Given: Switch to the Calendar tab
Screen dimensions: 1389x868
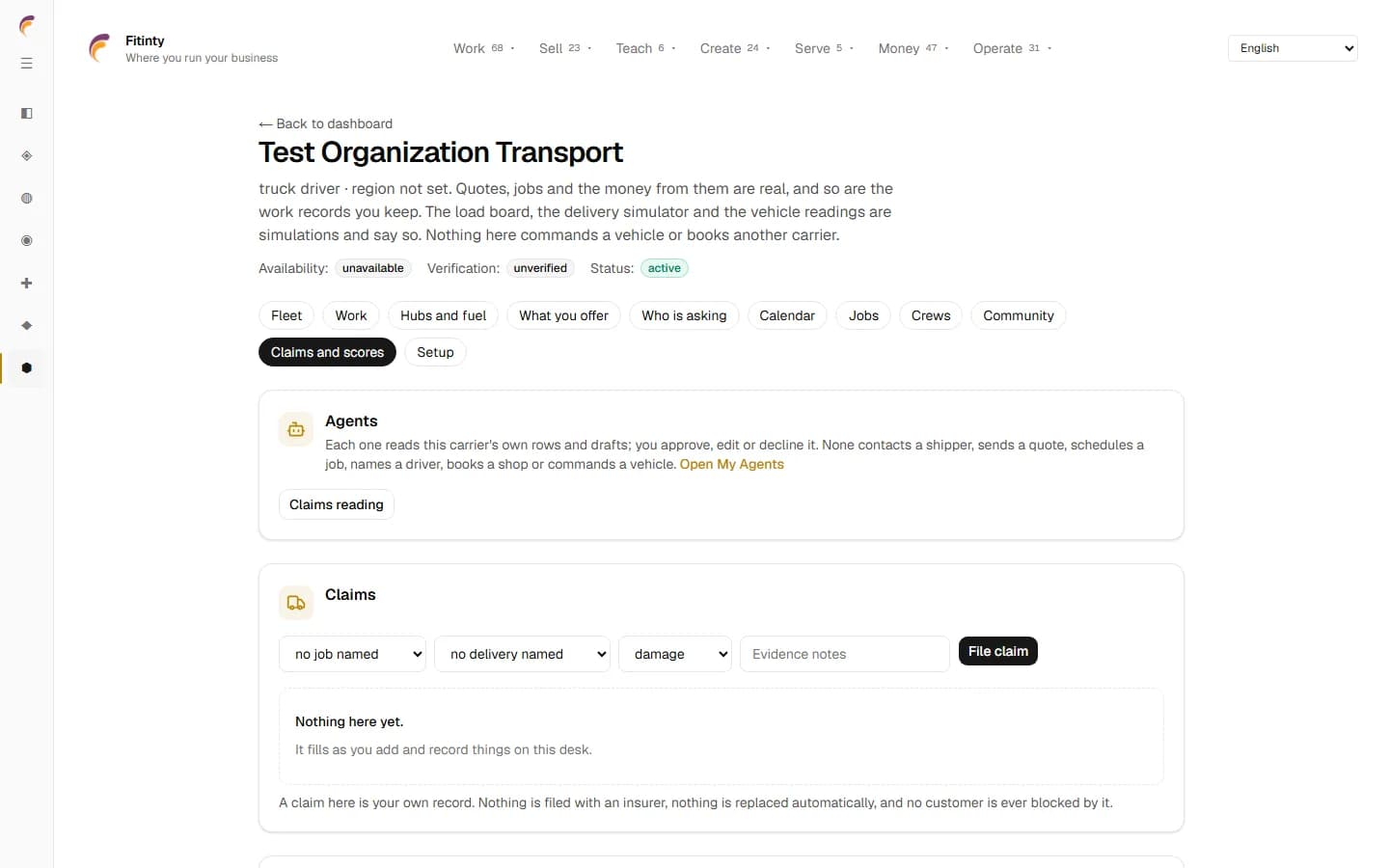Looking at the screenshot, I should (x=787, y=315).
